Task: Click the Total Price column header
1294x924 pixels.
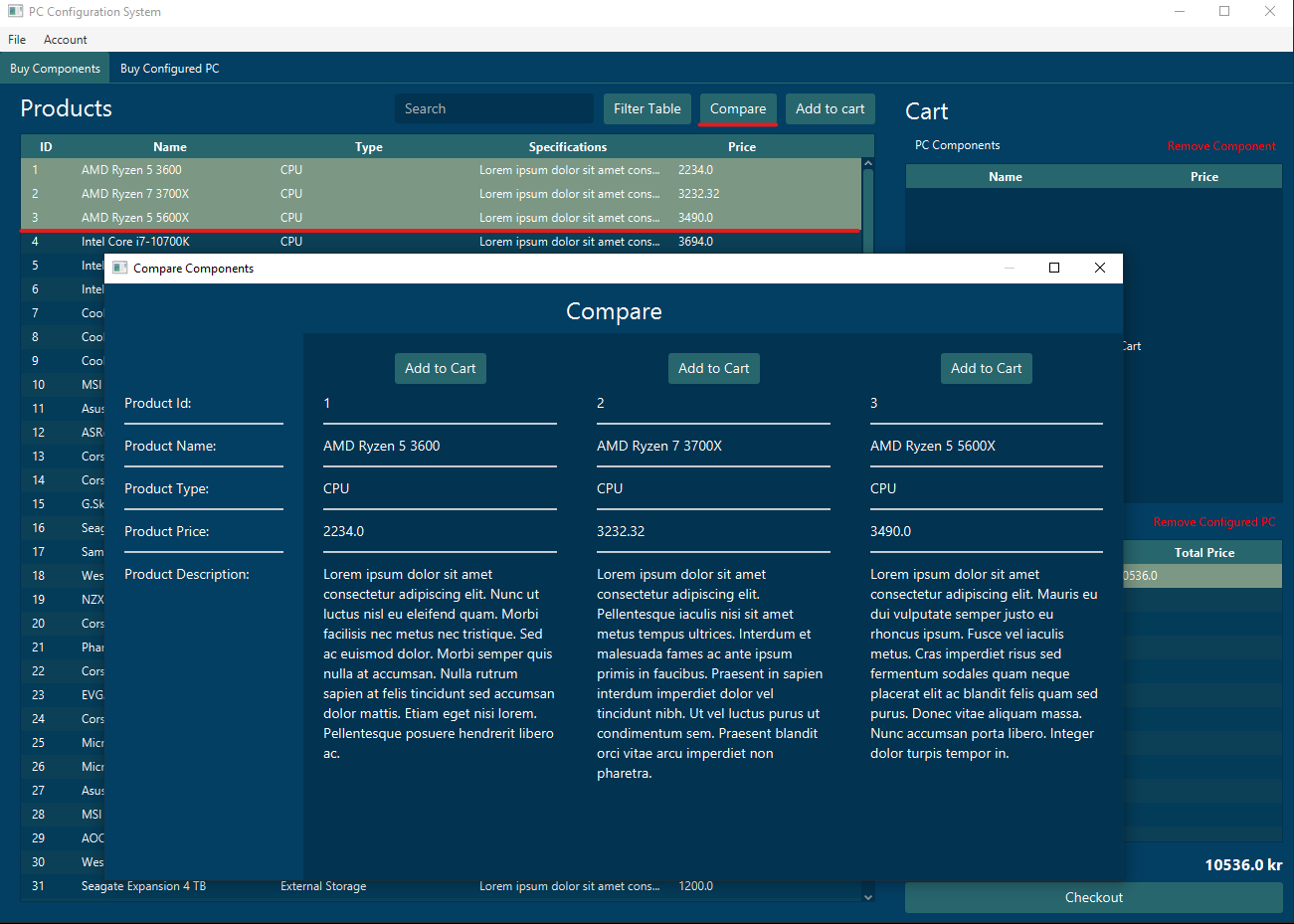Action: click(1204, 553)
